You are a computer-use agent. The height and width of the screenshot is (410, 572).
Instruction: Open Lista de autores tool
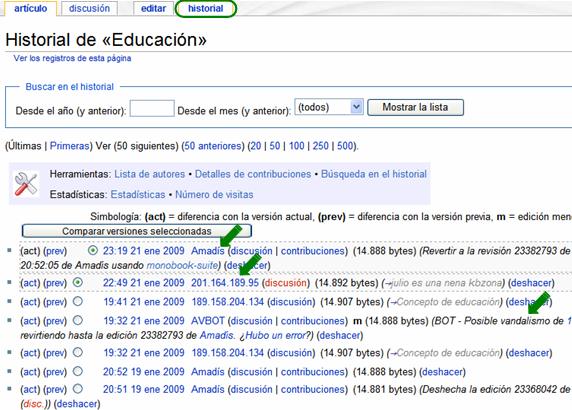[x=150, y=174]
